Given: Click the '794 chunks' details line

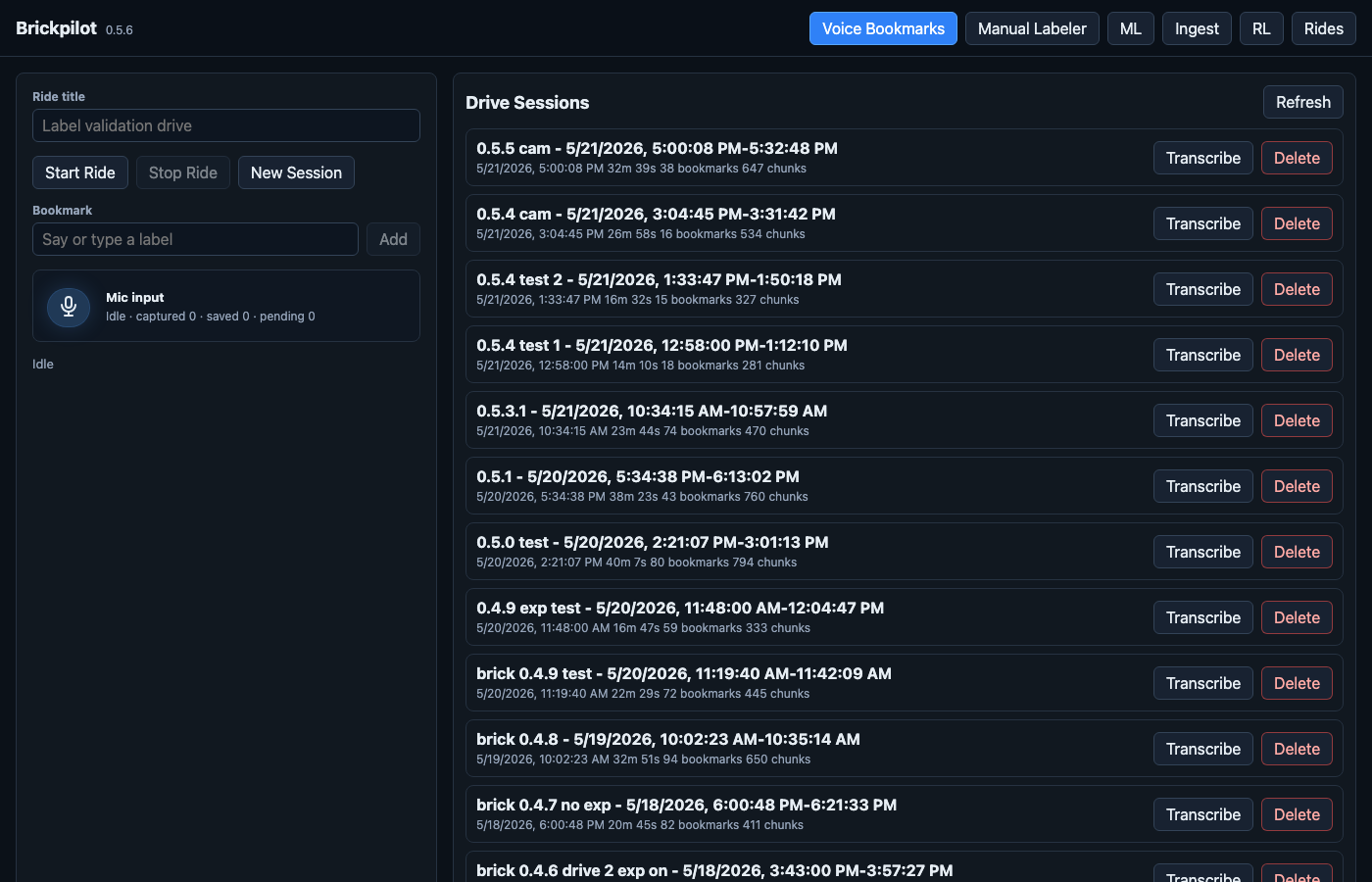Looking at the screenshot, I should [x=636, y=563].
